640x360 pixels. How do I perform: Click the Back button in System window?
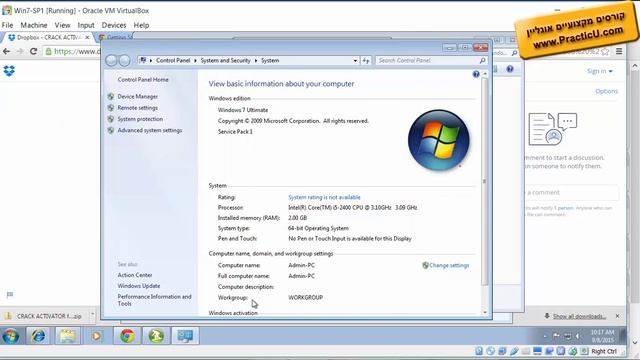111,60
